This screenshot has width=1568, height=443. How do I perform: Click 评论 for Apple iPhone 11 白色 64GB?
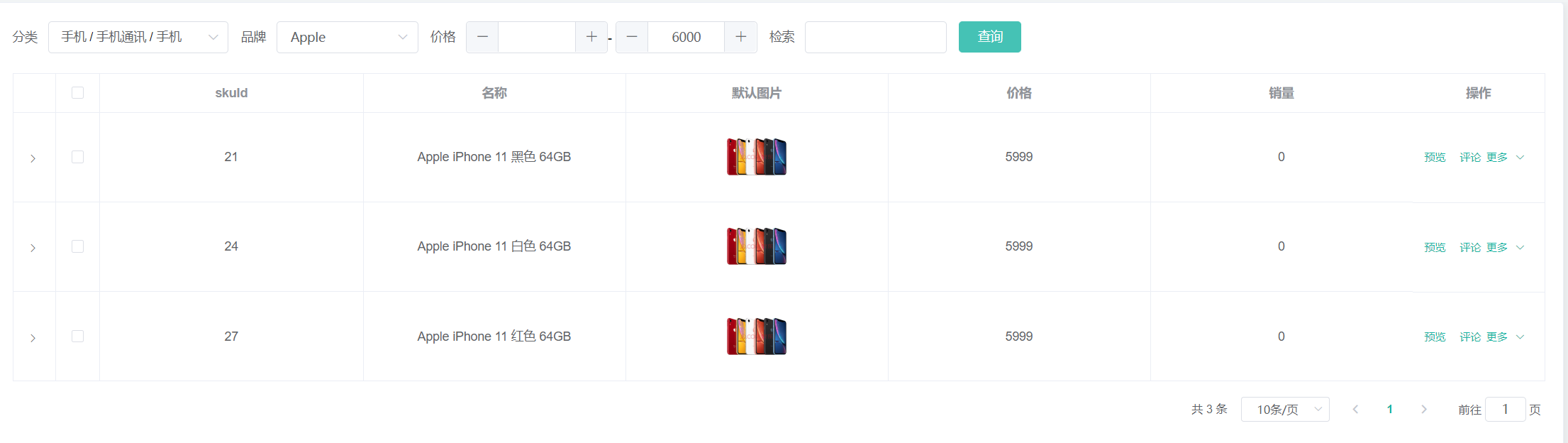click(1470, 247)
